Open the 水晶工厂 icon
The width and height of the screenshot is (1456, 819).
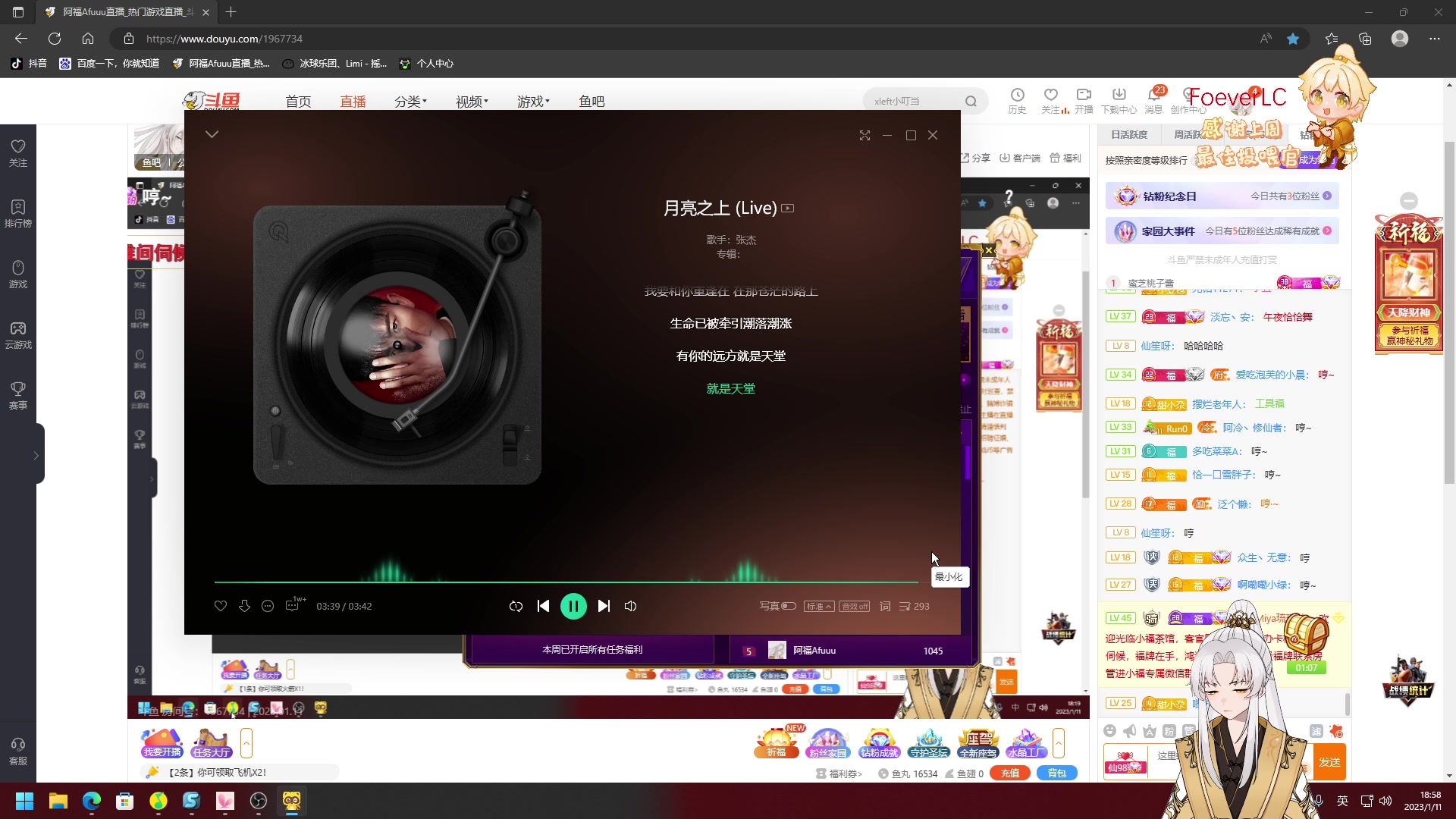1027,743
